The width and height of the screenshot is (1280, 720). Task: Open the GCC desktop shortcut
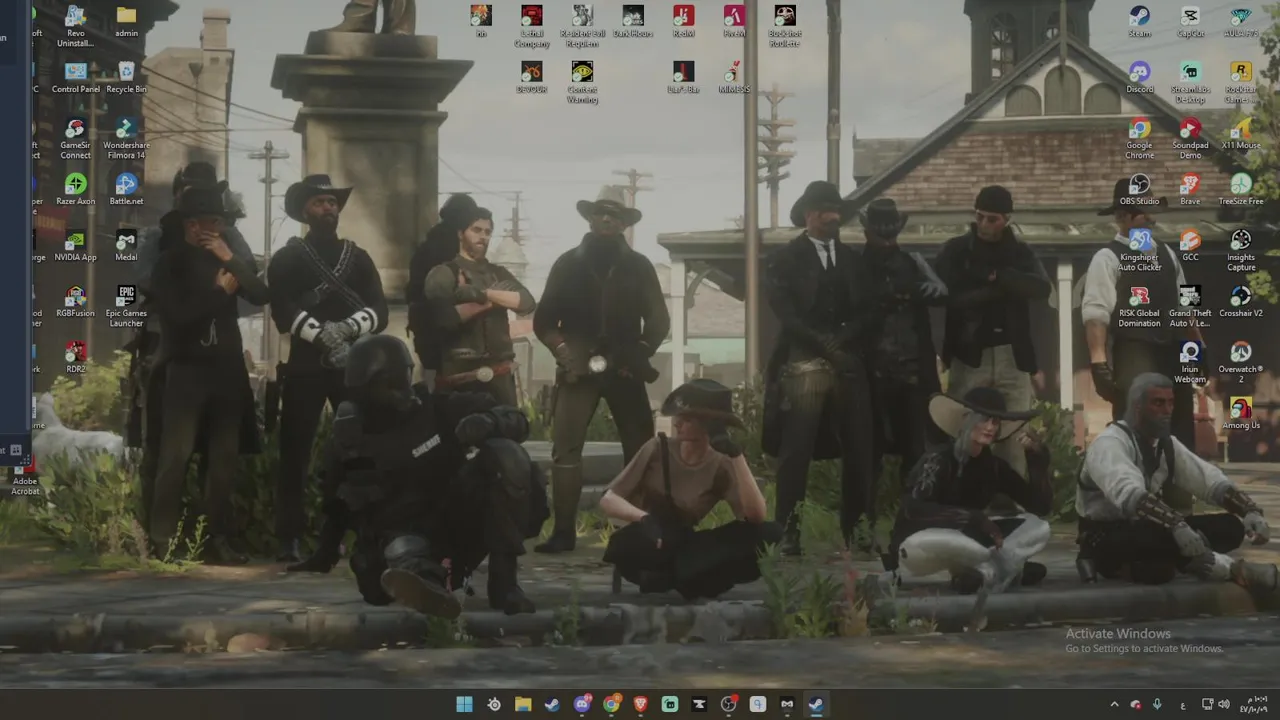[1190, 246]
